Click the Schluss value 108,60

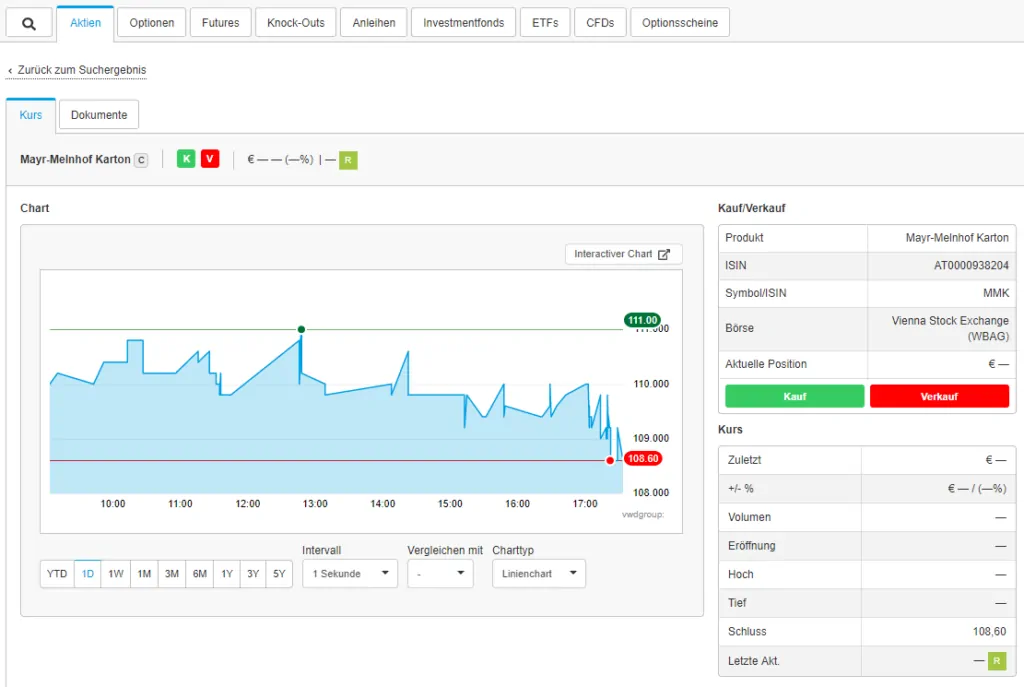[x=989, y=631]
